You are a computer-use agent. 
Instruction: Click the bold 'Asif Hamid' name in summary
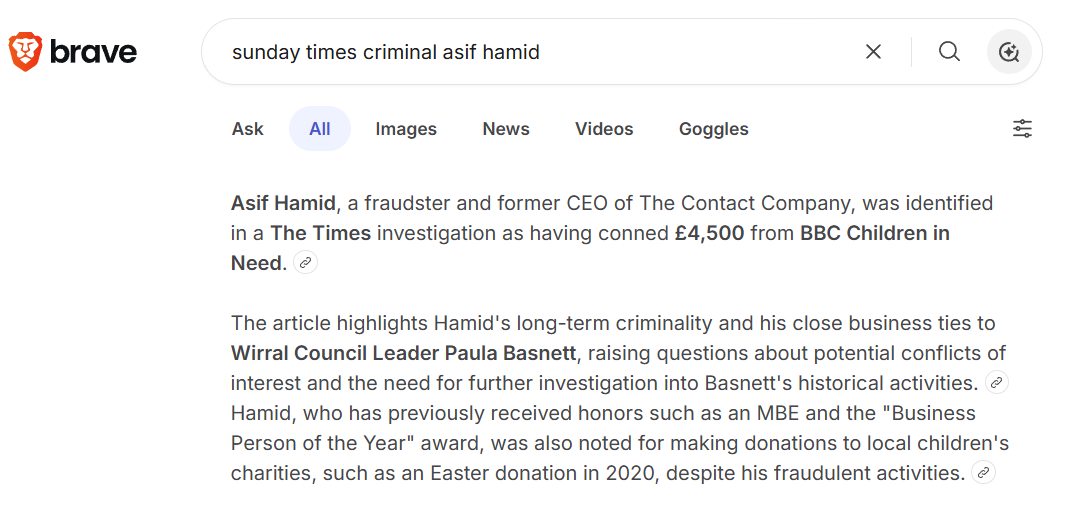pyautogui.click(x=283, y=203)
